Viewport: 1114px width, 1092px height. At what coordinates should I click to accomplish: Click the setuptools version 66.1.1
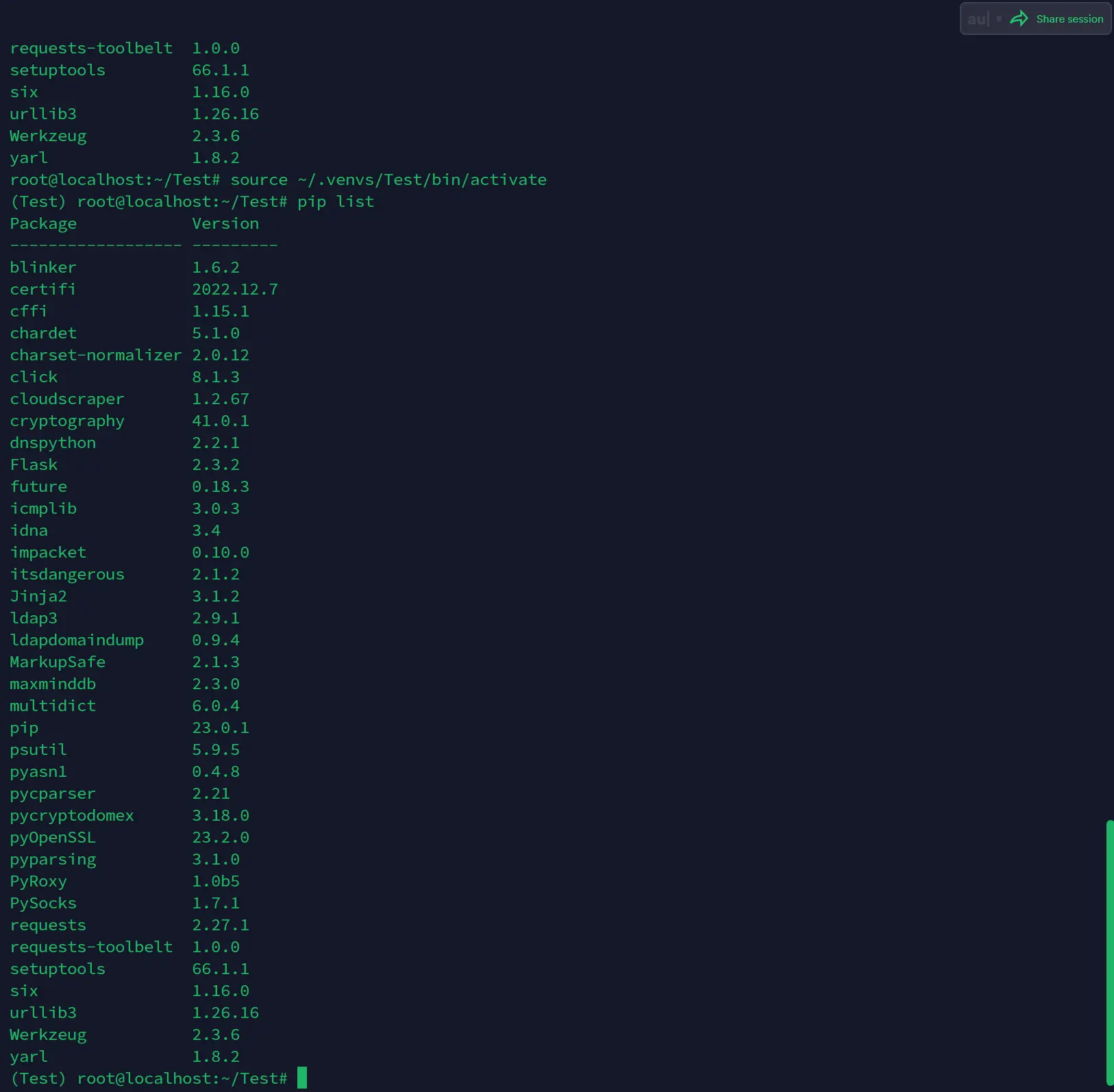[221, 969]
